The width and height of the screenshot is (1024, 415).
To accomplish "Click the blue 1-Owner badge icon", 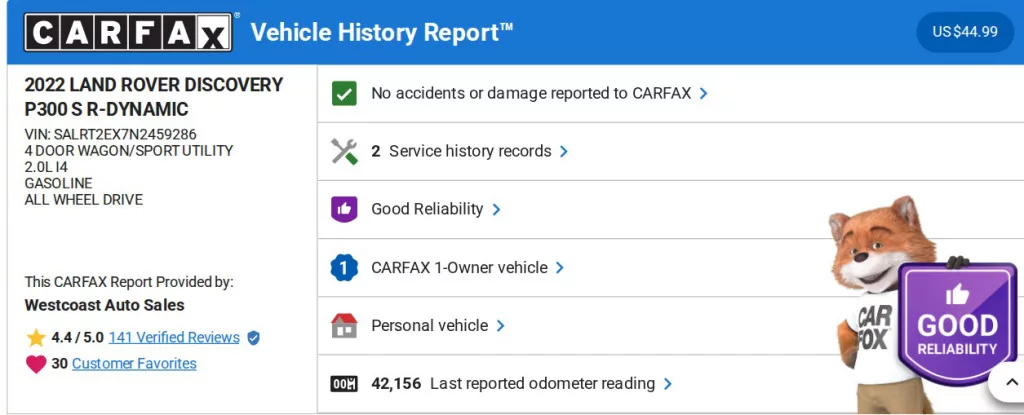I will pyautogui.click(x=344, y=268).
